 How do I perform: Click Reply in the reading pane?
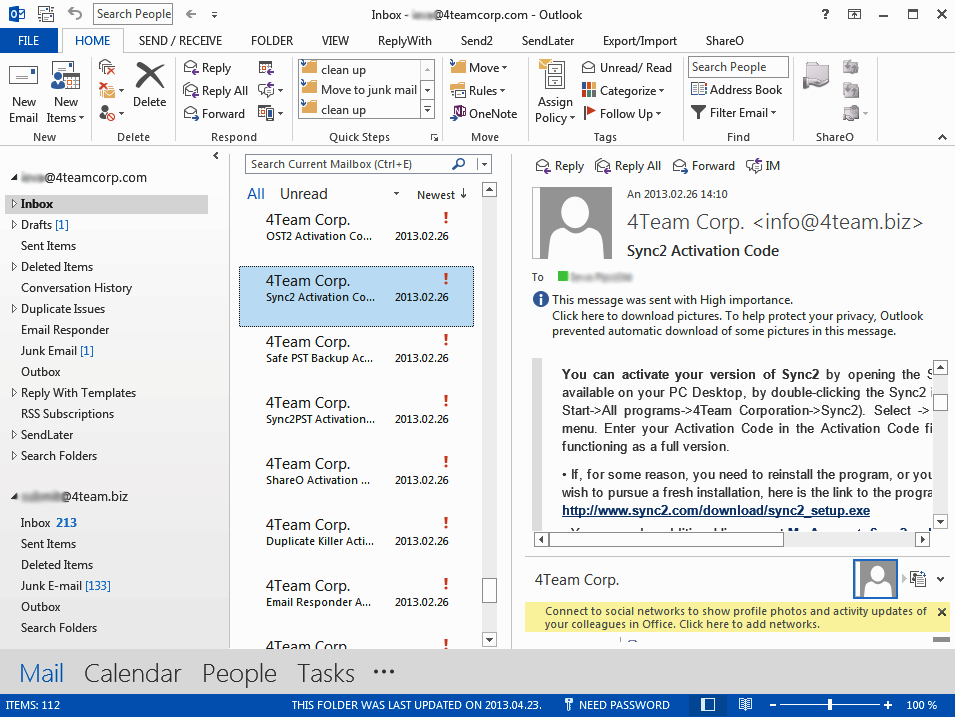coord(559,166)
